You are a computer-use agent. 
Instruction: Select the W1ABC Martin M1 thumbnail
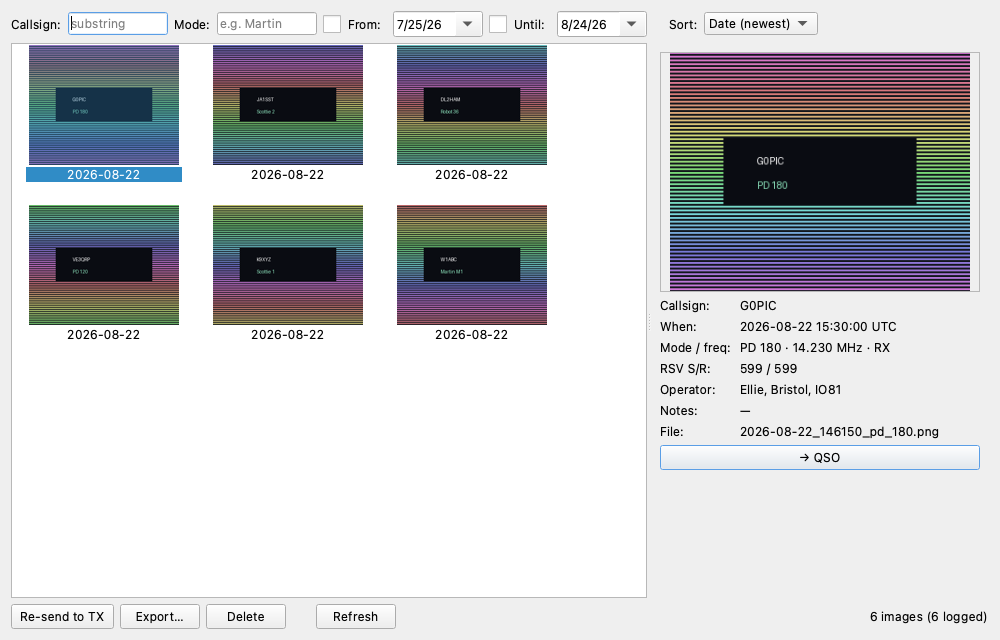point(472,265)
